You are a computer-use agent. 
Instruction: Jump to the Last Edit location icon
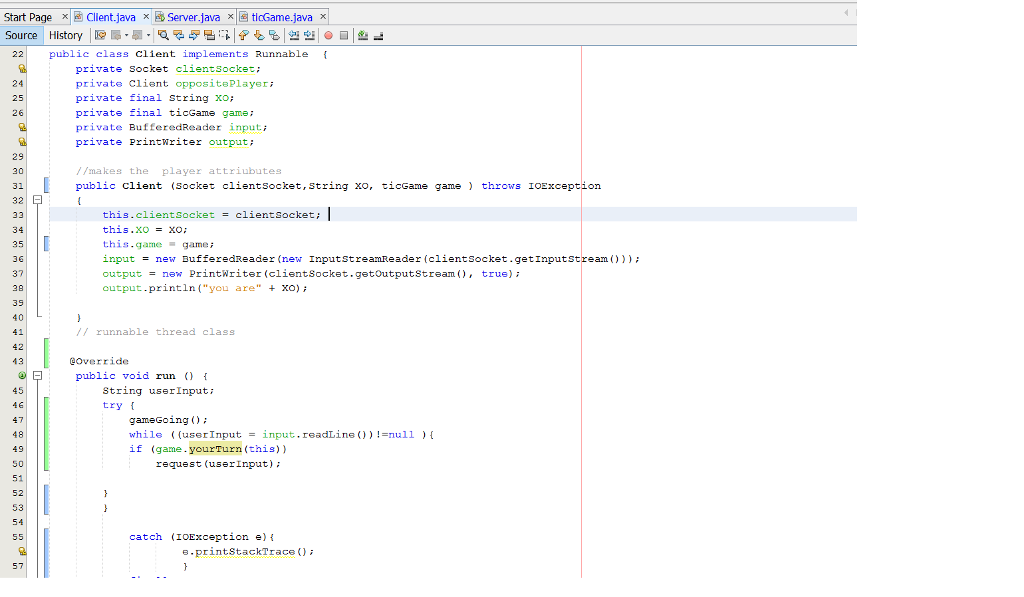tap(101, 35)
